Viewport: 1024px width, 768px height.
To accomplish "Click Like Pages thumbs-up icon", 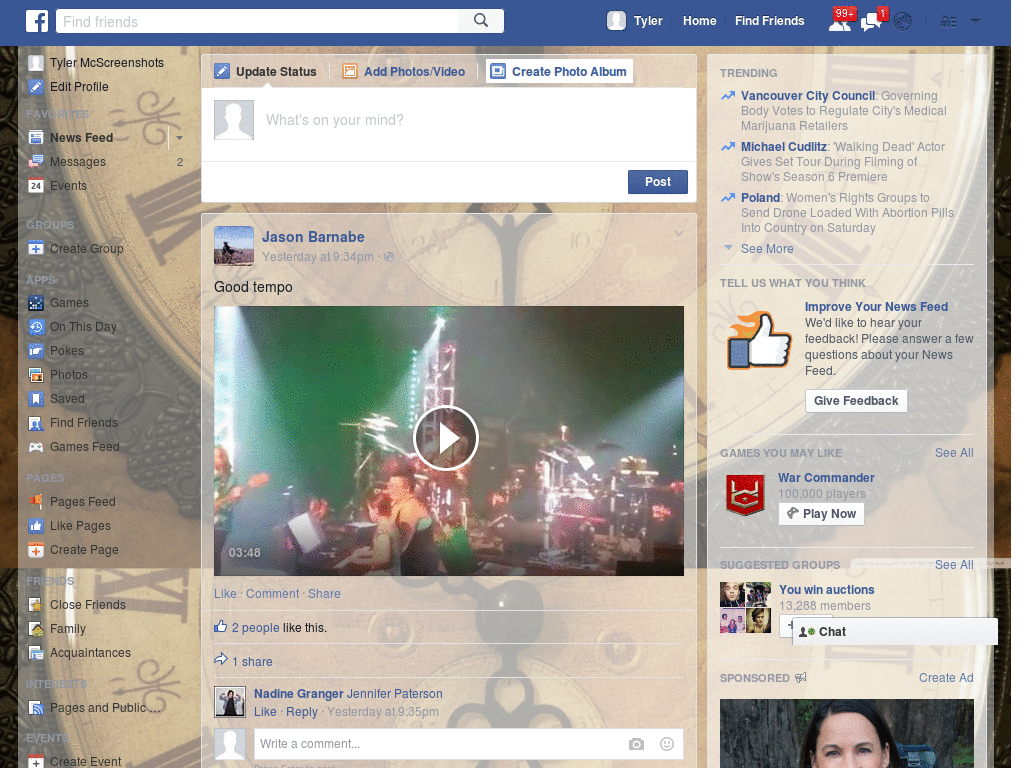I will [x=36, y=526].
